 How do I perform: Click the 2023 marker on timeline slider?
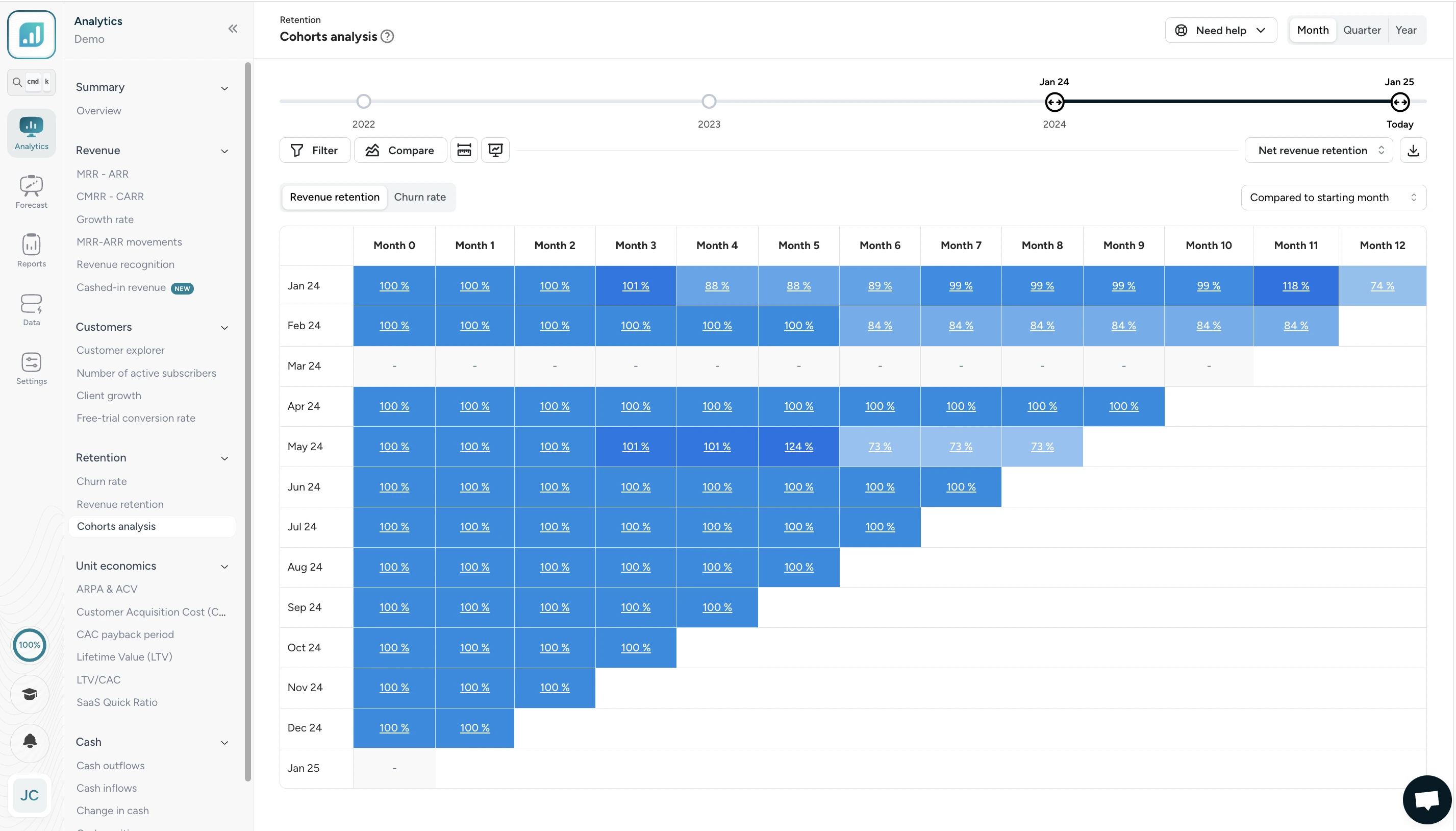pos(709,102)
